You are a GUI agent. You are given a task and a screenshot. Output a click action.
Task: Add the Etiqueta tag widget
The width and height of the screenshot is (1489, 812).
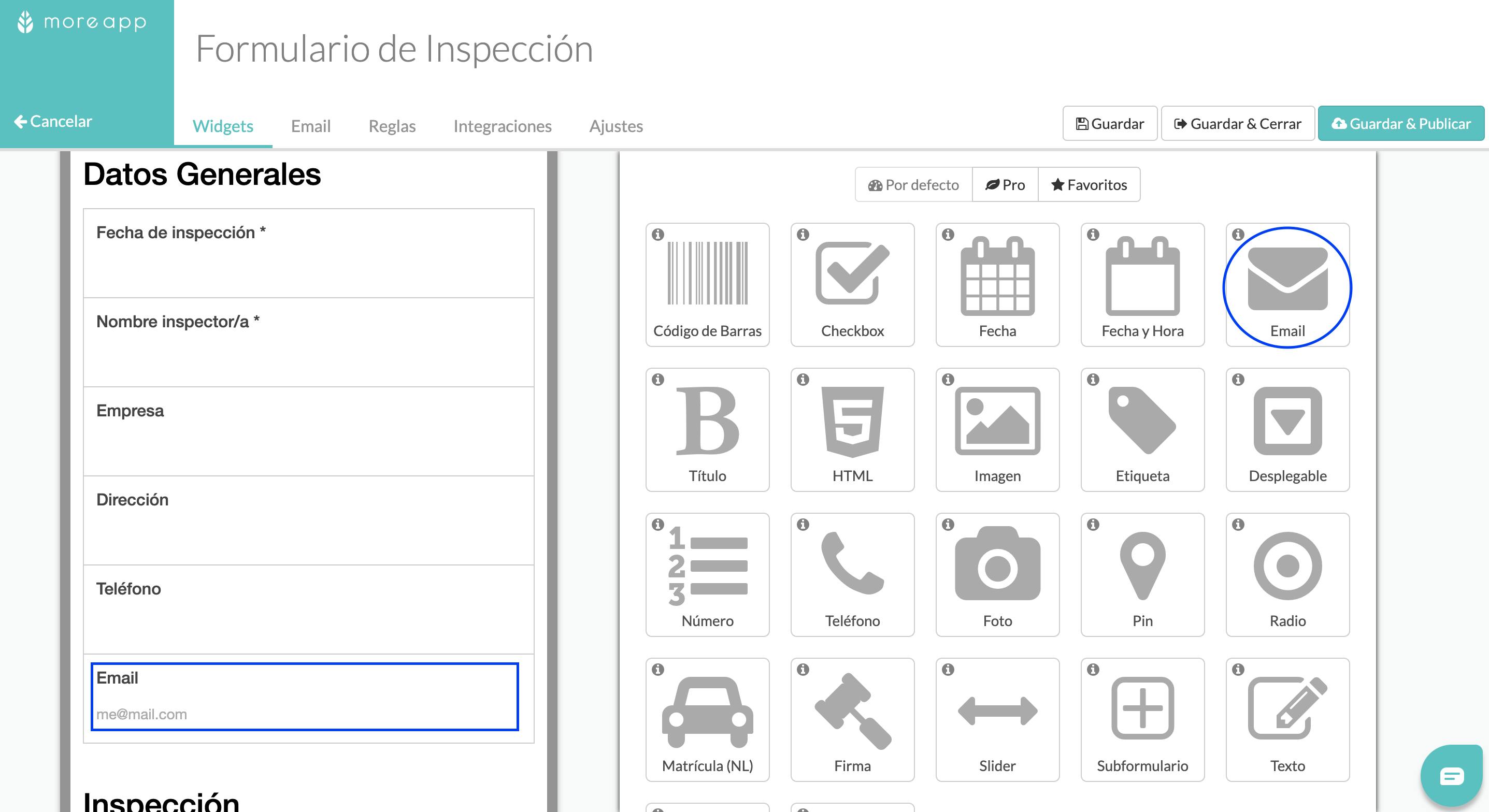1143,430
